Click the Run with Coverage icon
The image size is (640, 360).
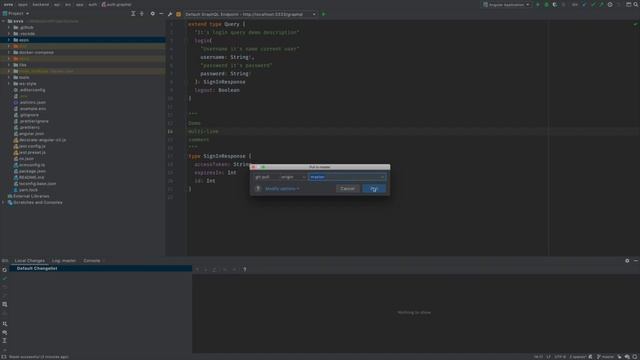[x=555, y=4]
